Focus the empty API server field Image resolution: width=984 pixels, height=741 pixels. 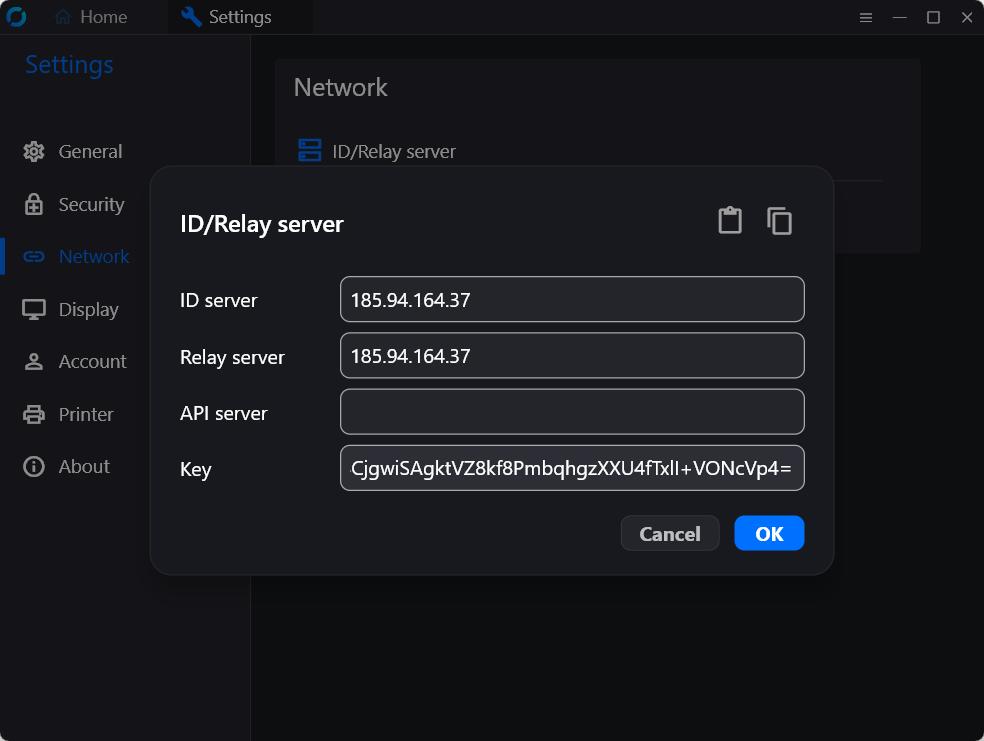click(572, 412)
